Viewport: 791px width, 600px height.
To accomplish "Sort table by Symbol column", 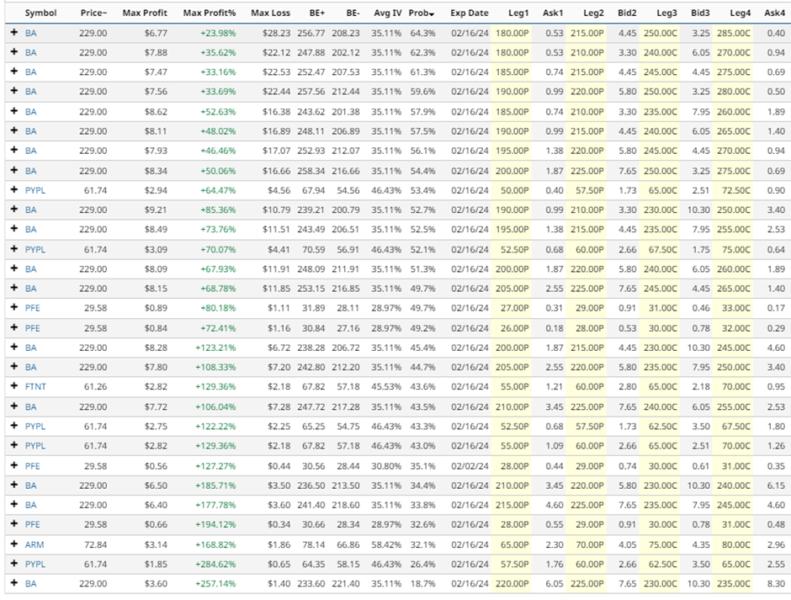I will coord(40,13).
